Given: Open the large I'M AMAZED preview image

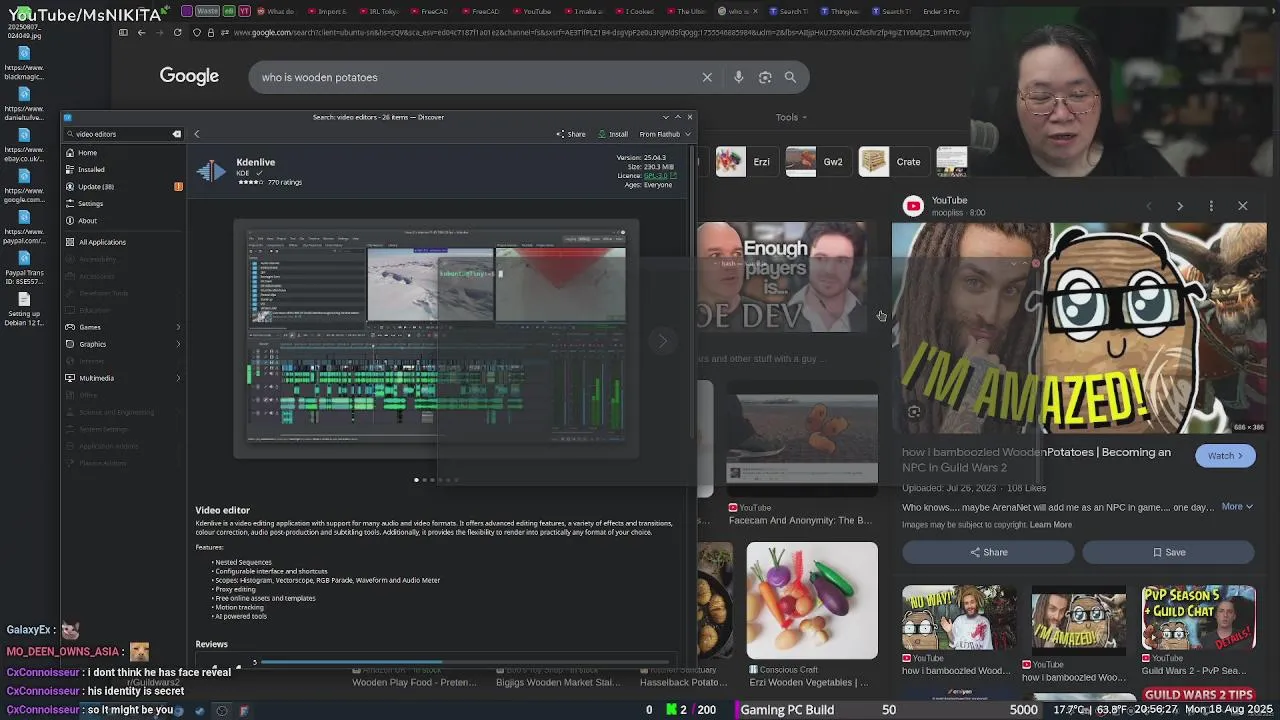Looking at the screenshot, I should [x=1079, y=328].
